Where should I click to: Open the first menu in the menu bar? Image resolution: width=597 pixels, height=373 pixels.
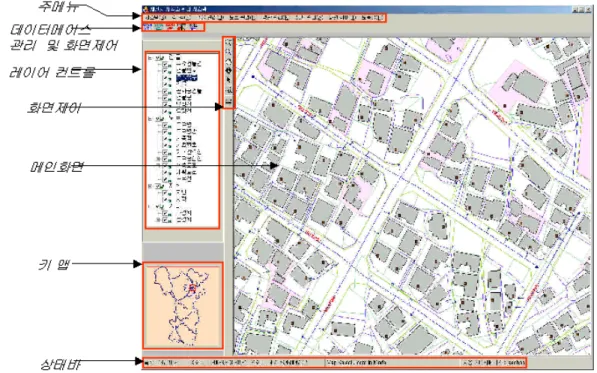tap(155, 18)
